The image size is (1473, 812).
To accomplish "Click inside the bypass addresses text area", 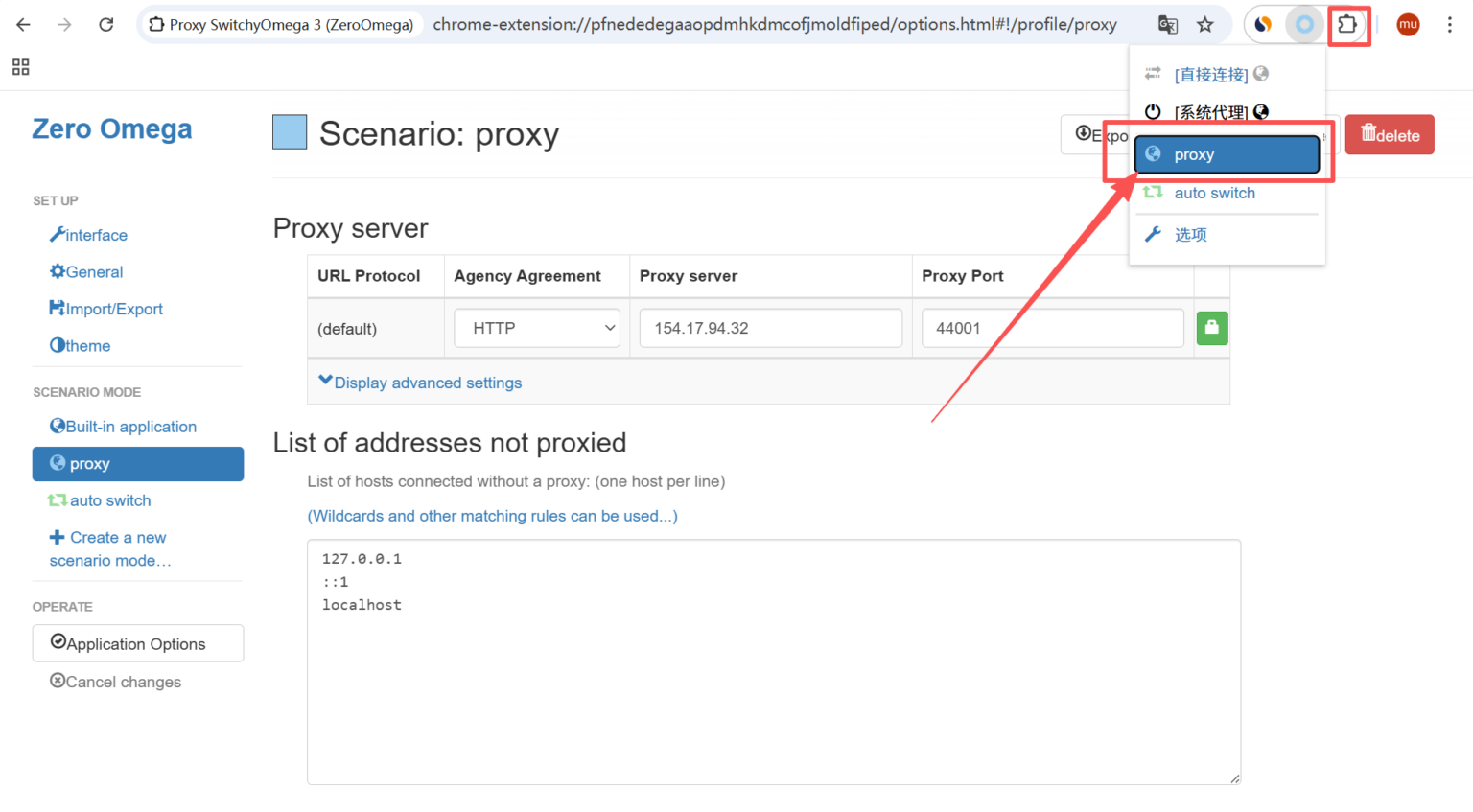I will pos(774,661).
